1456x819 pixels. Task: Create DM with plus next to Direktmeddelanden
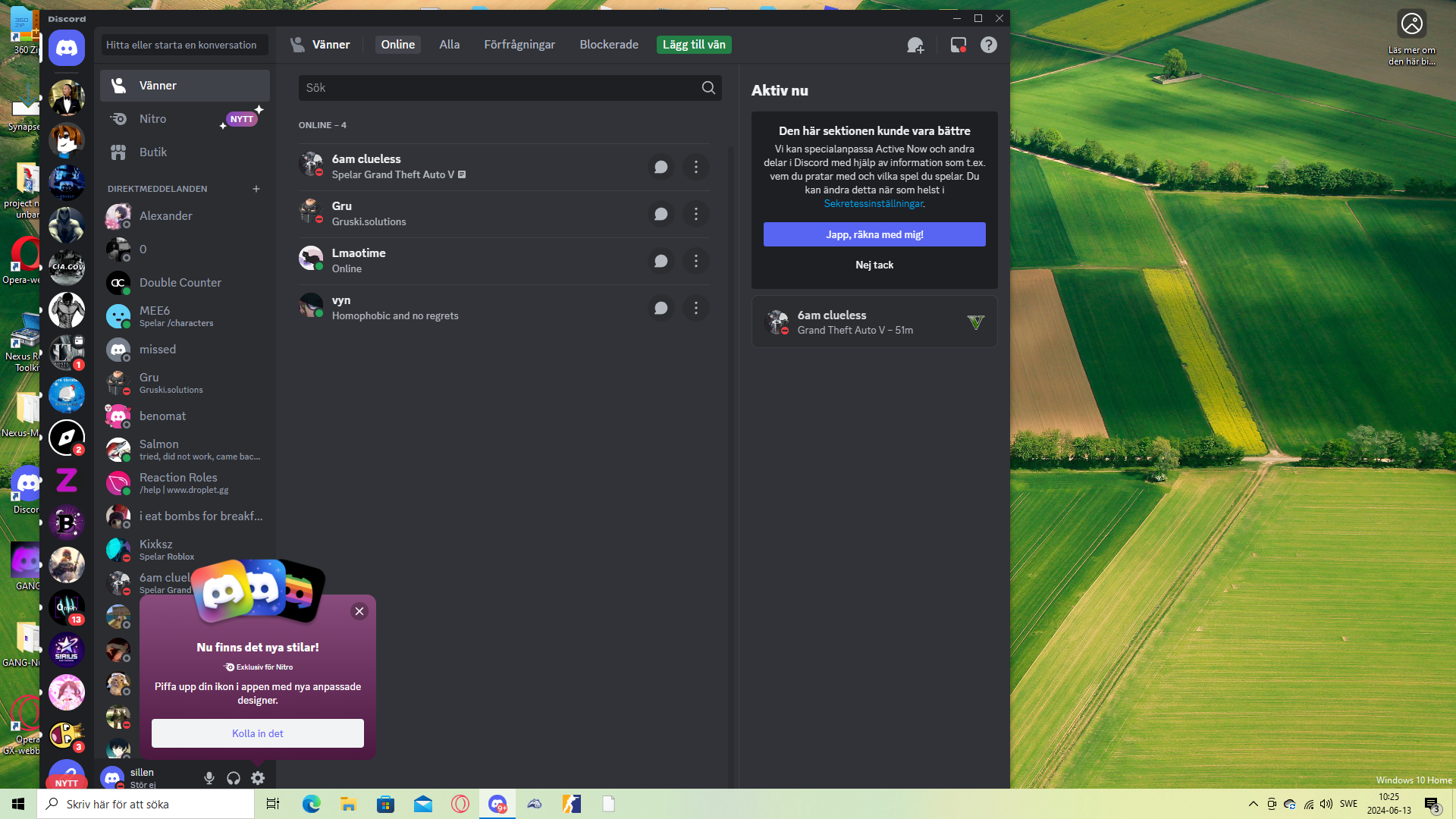point(256,189)
